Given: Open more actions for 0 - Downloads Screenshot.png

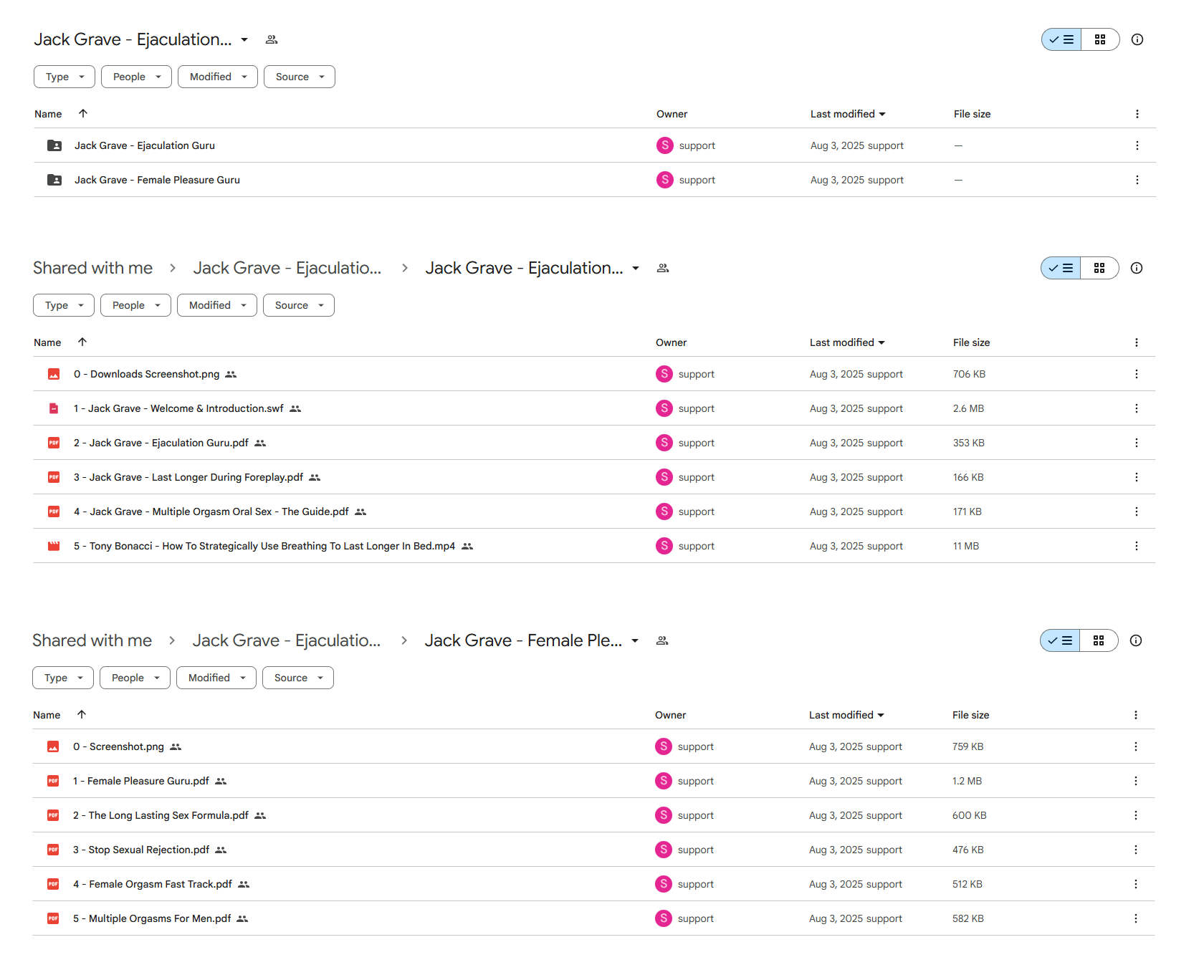Looking at the screenshot, I should [x=1136, y=374].
